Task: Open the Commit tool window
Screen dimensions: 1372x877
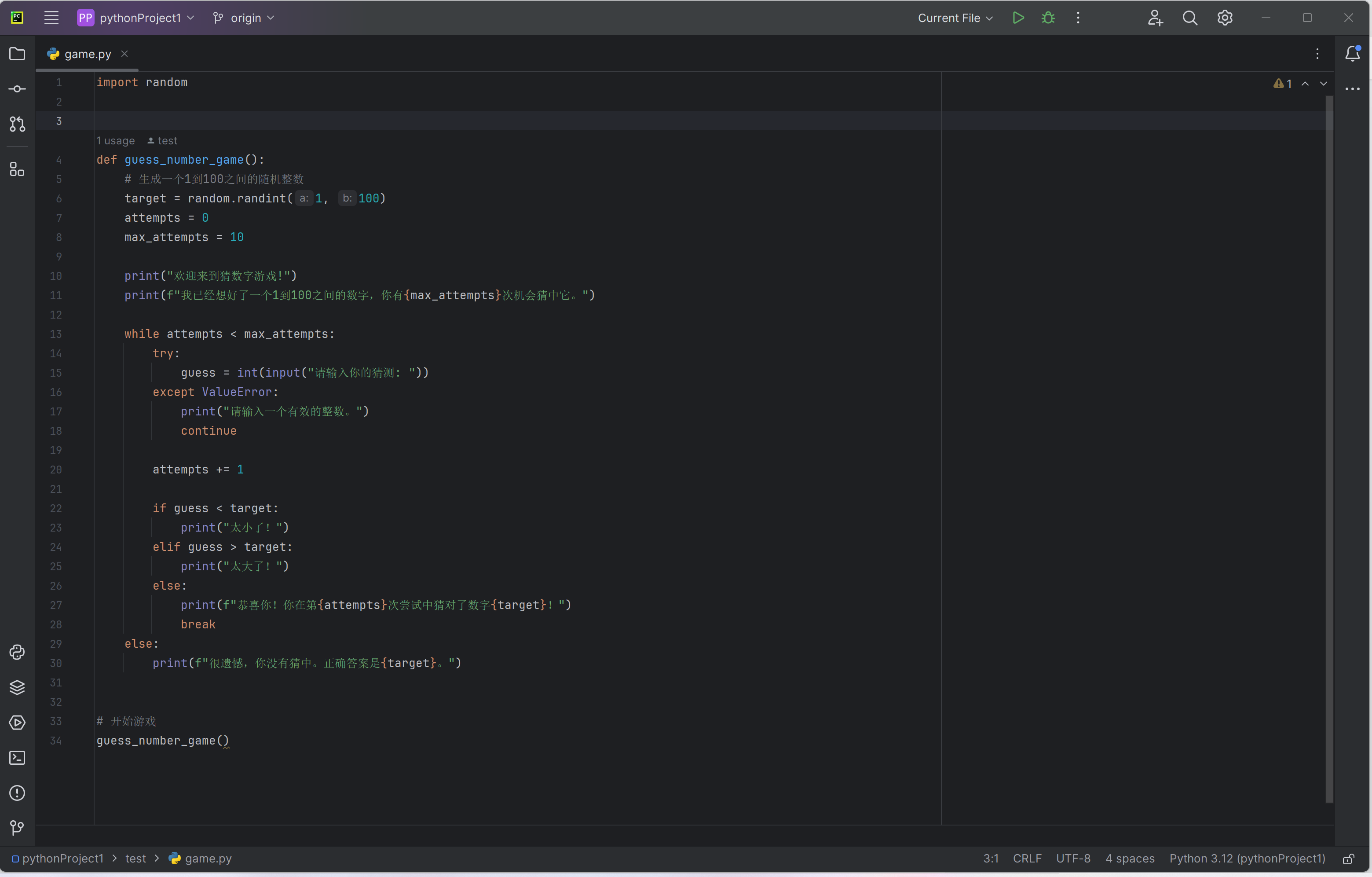Action: (x=17, y=89)
